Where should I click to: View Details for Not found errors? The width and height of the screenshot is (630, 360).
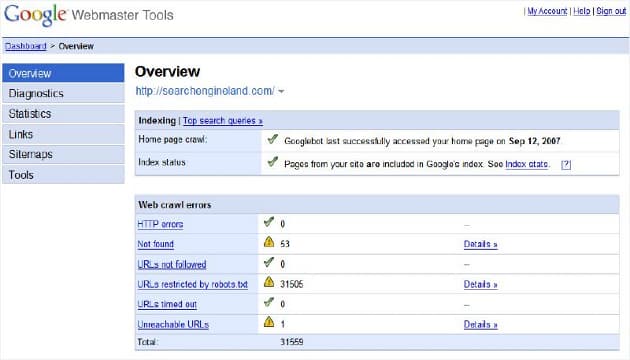[481, 244]
